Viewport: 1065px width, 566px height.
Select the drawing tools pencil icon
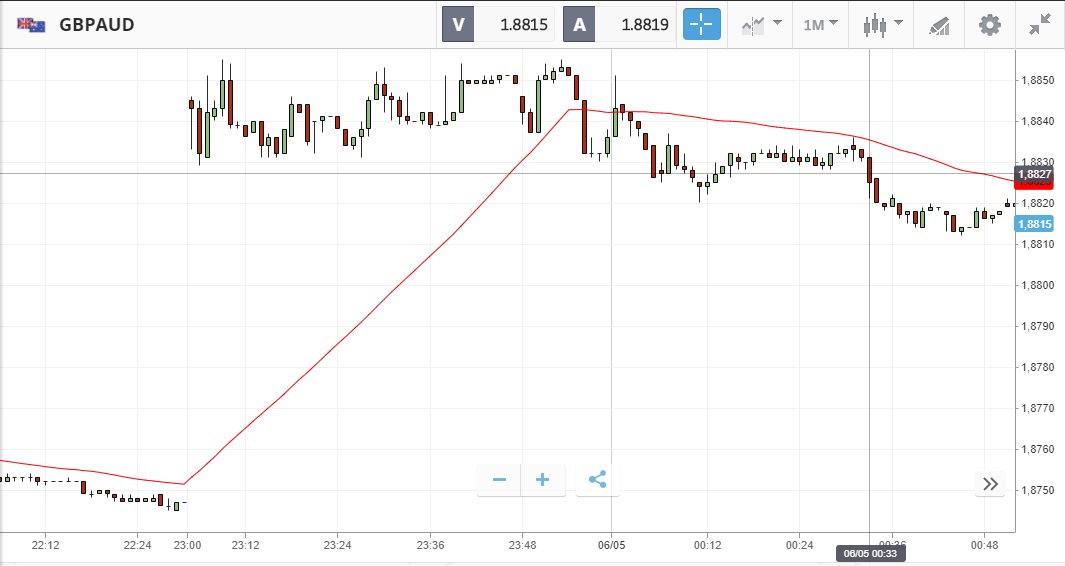click(939, 24)
